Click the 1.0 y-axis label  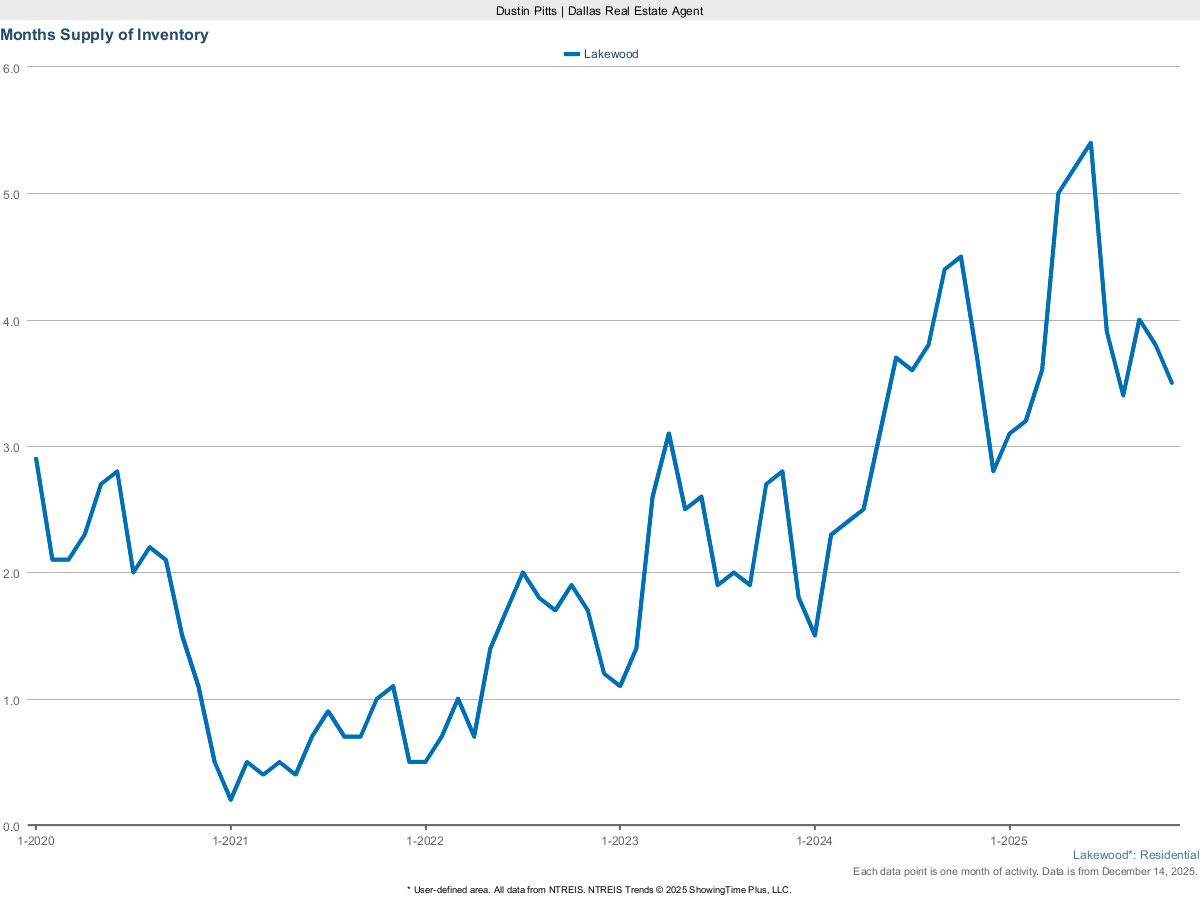(11, 700)
